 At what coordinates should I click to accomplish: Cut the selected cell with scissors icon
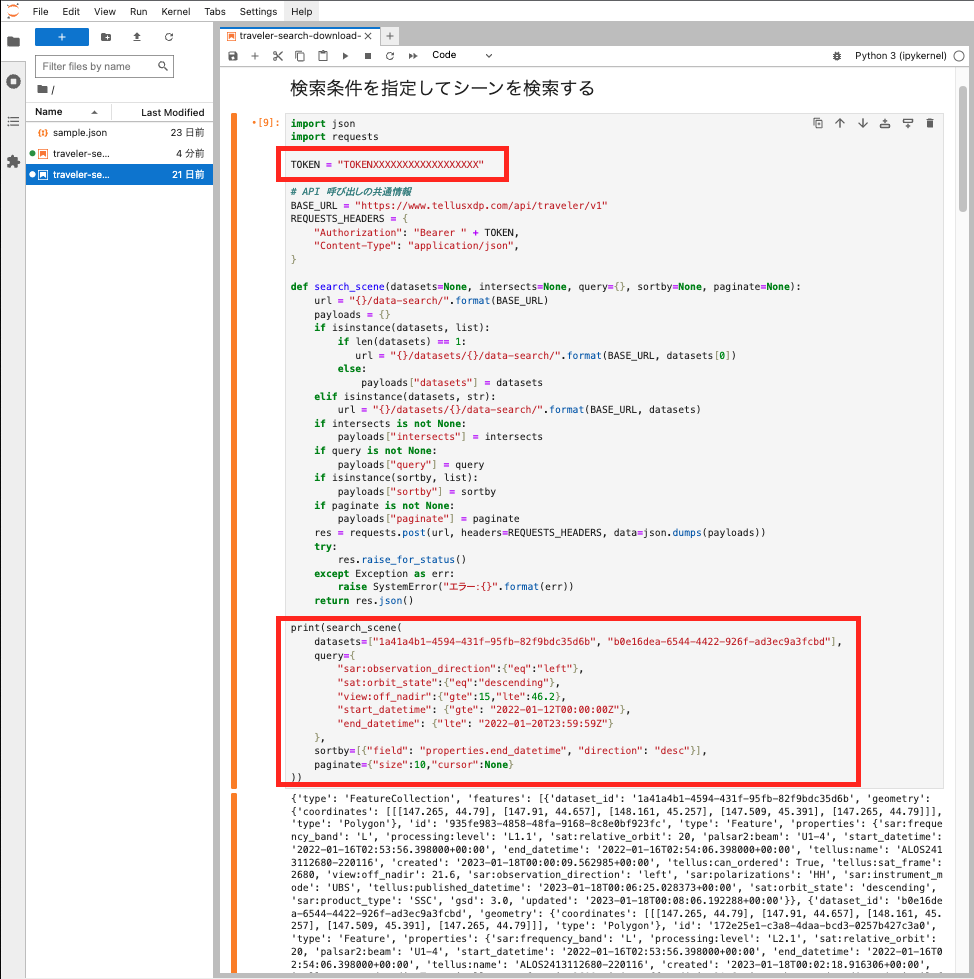tap(278, 56)
